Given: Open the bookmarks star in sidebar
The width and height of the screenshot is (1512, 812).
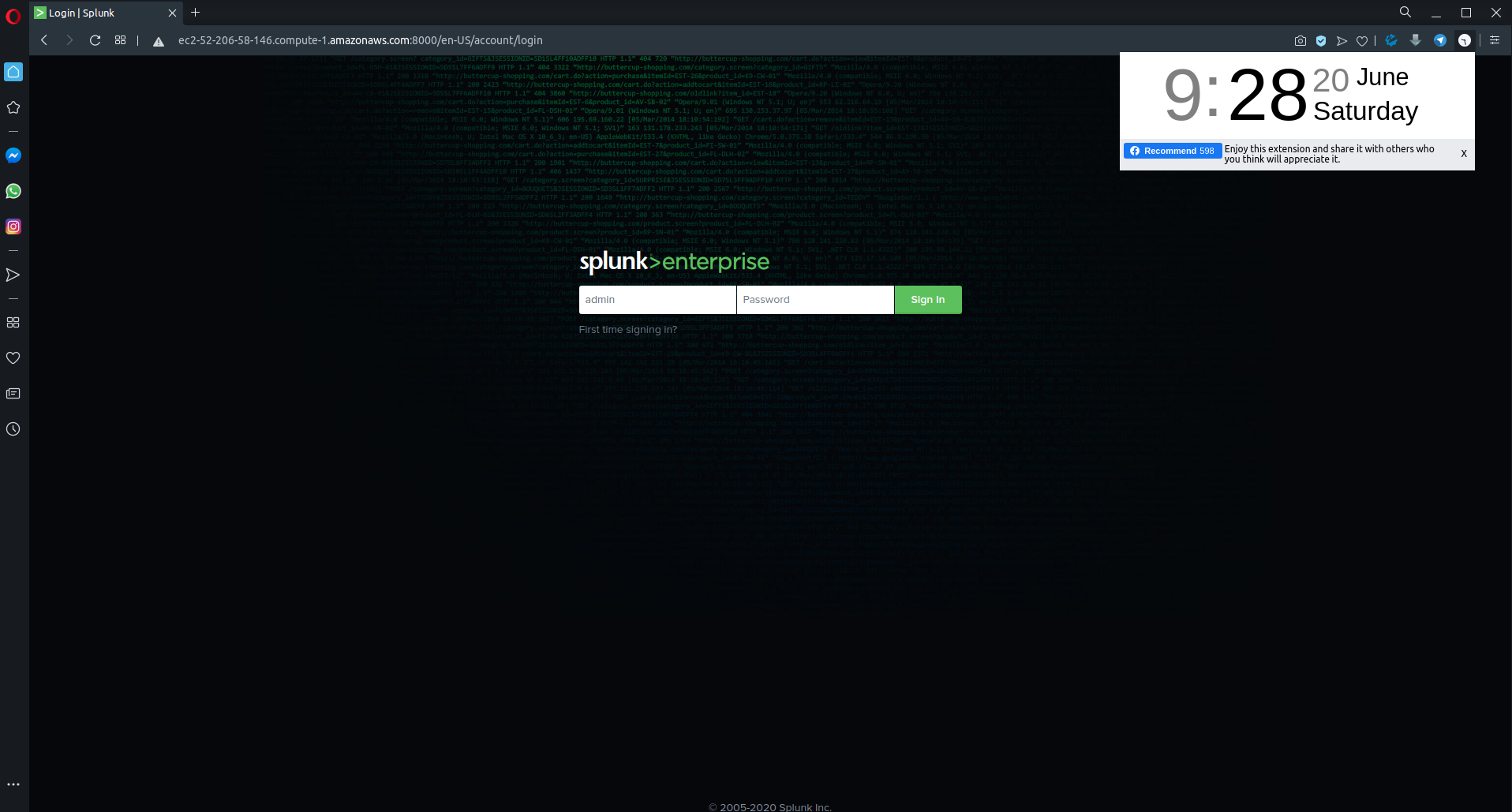Looking at the screenshot, I should click(13, 107).
